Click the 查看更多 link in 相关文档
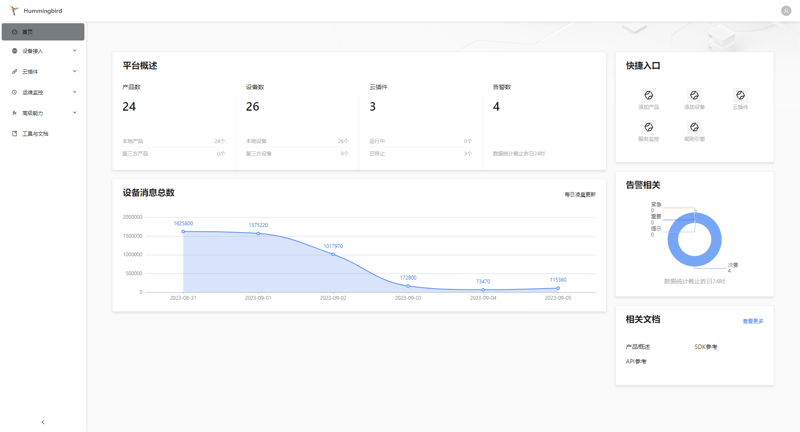The image size is (800, 432). click(x=753, y=322)
